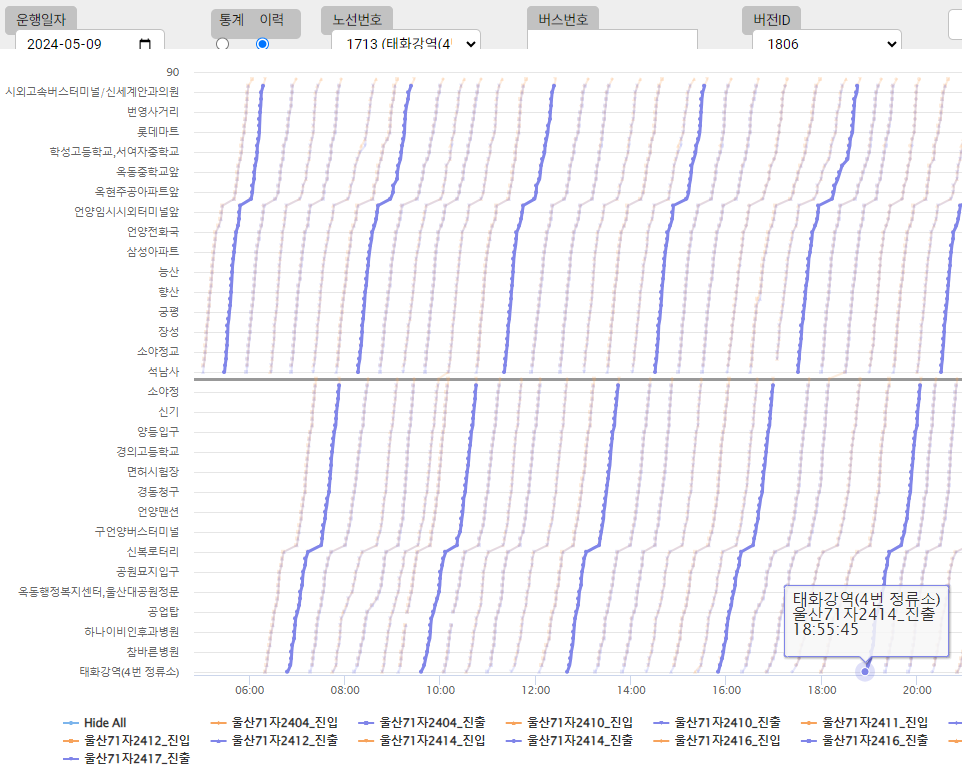This screenshot has width=962, height=774.
Task: Toggle 울산71자2416_진입 legend entry
Action: pyautogui.click(x=714, y=741)
